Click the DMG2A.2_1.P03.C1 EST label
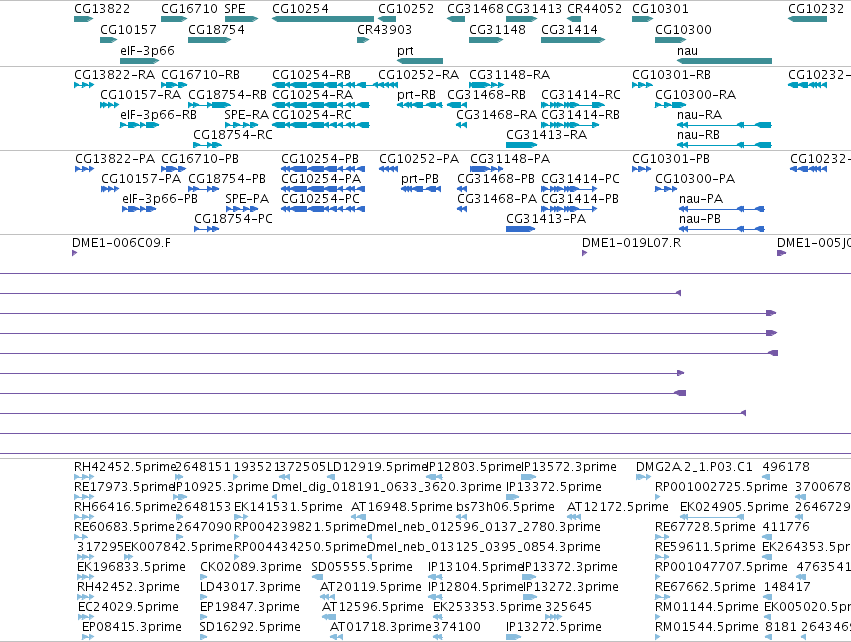The image size is (851, 642). (x=694, y=467)
